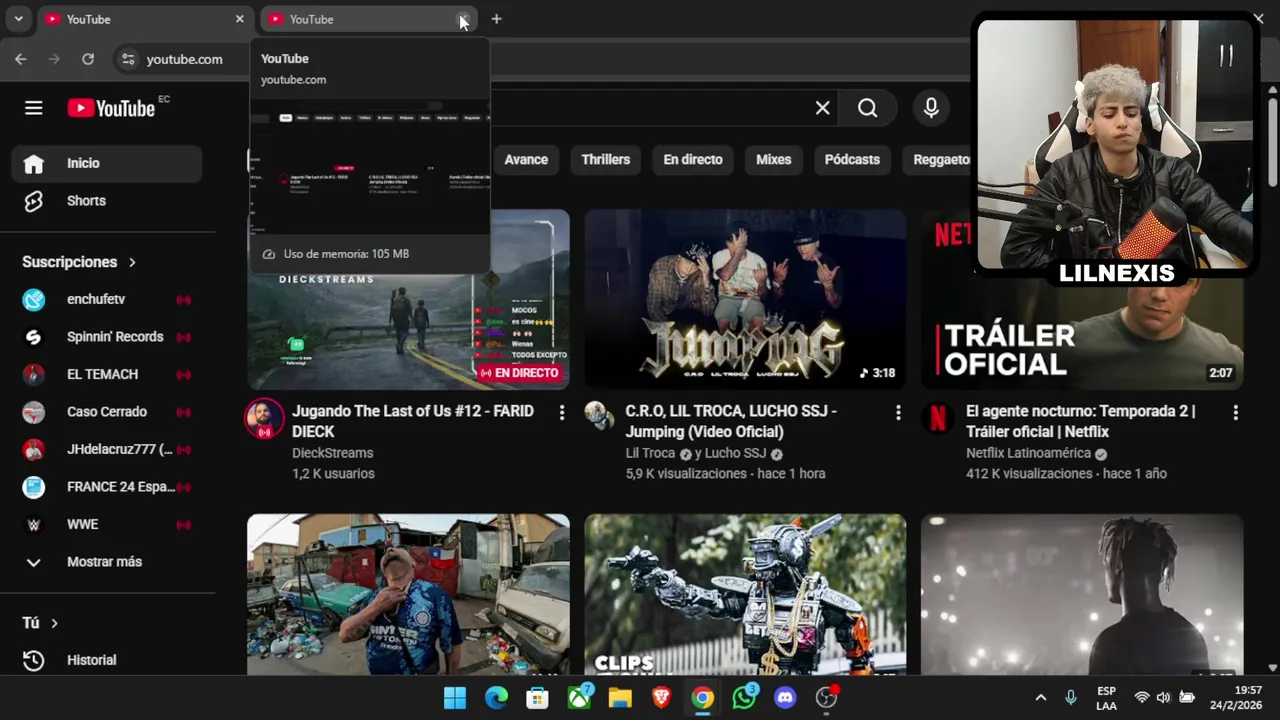Select the Thrillers filter chip
The image size is (1280, 720).
pyautogui.click(x=606, y=159)
